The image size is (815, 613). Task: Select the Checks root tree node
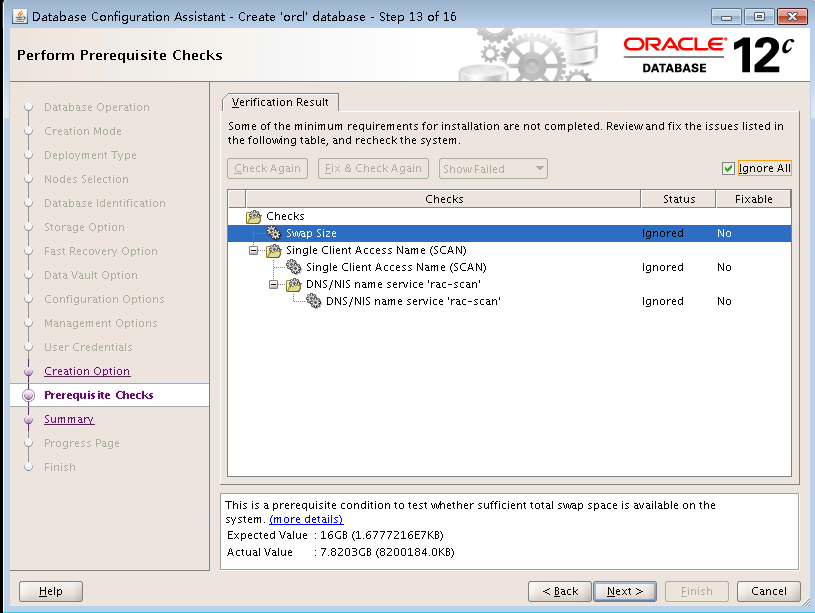(x=285, y=216)
